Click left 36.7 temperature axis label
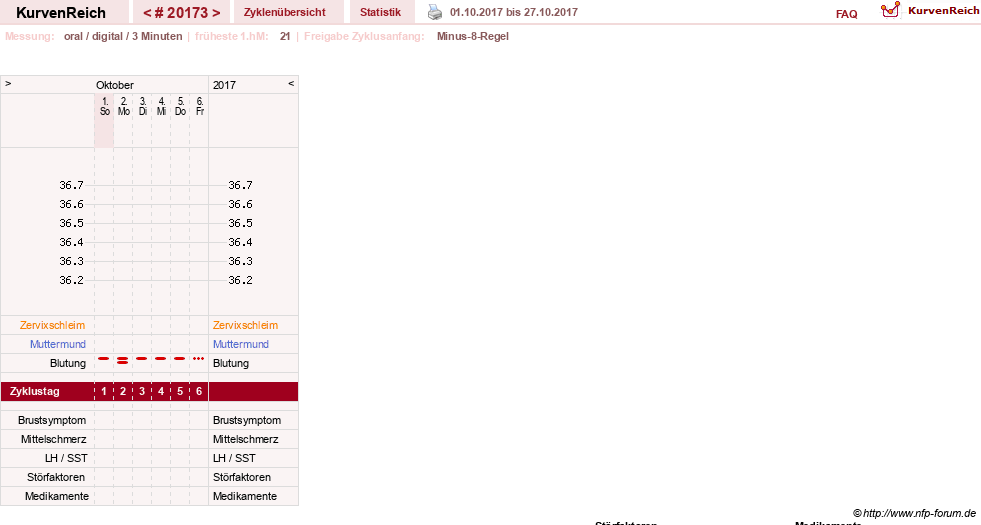 [71, 185]
